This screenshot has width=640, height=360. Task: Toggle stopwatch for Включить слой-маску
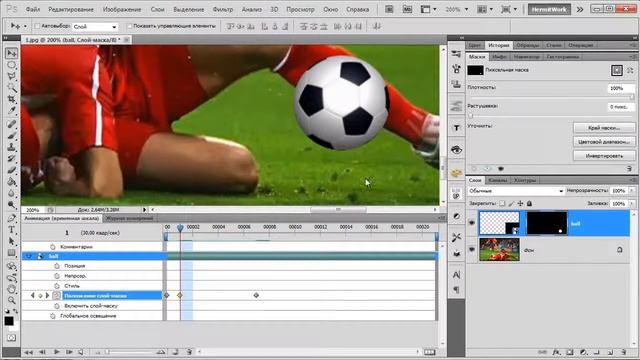click(x=57, y=306)
